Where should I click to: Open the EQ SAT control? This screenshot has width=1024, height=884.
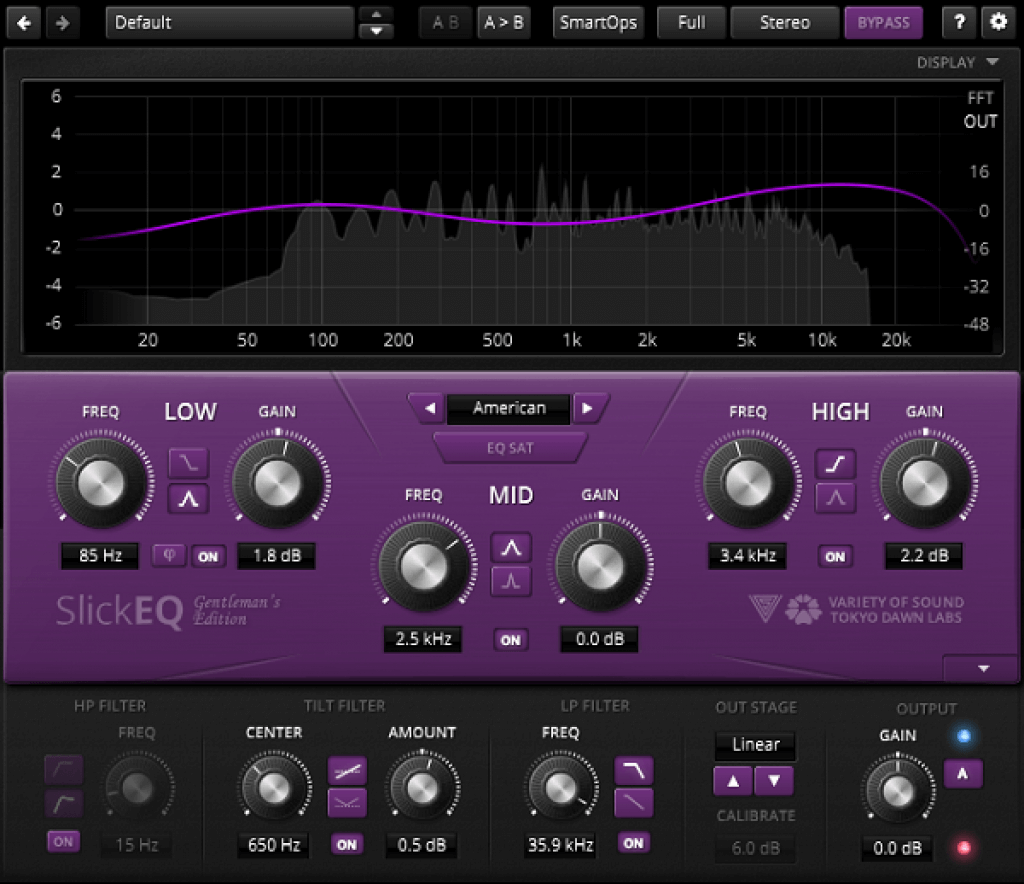point(510,448)
